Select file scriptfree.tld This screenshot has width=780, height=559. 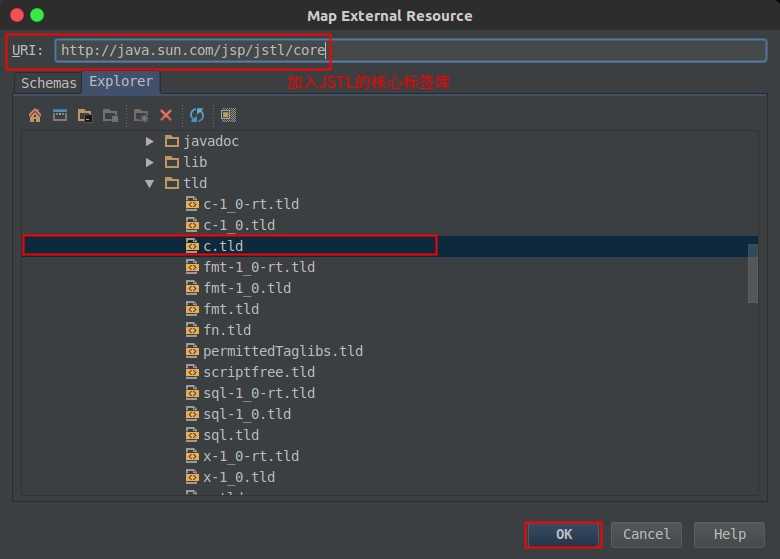[259, 372]
